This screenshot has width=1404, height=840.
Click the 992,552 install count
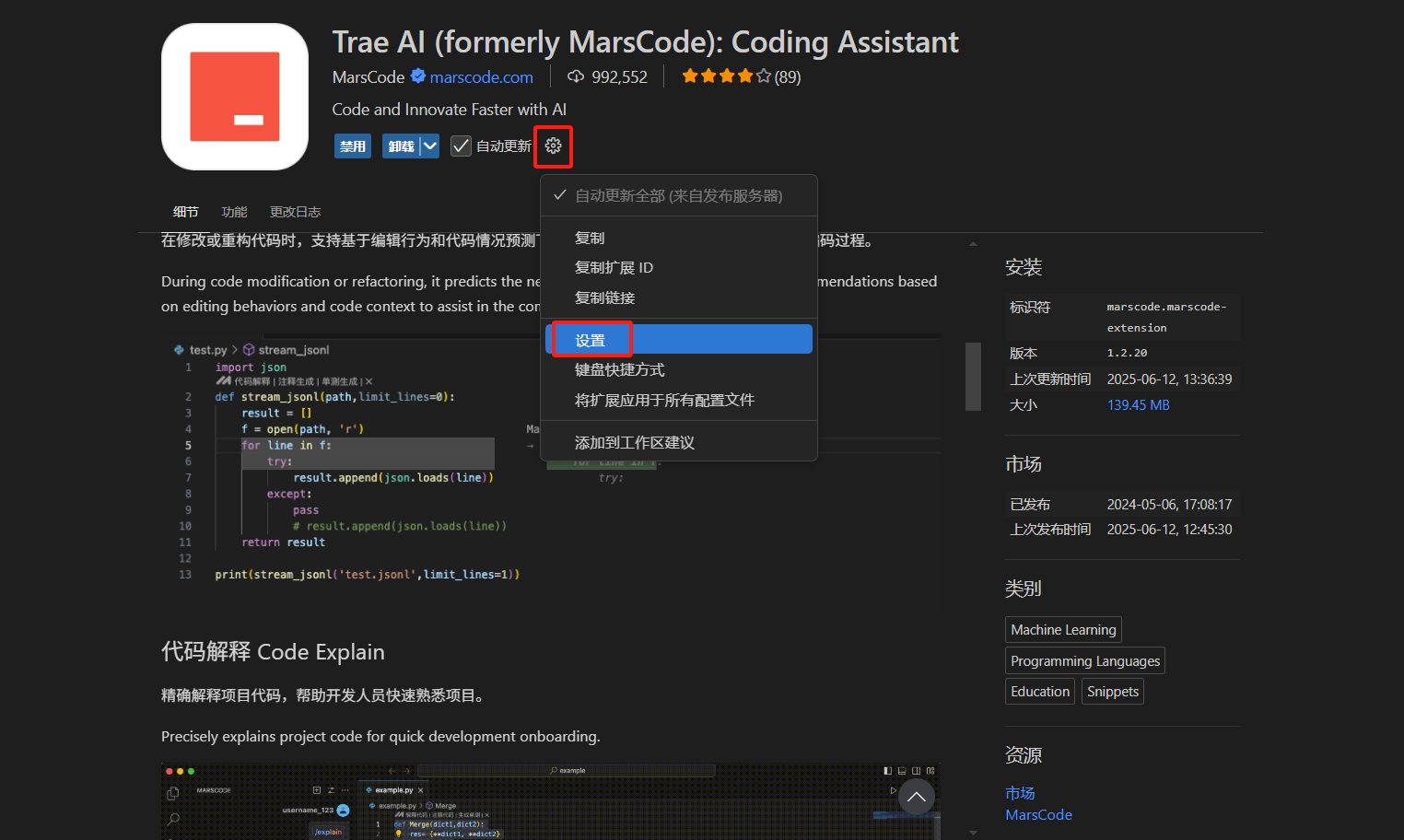[x=619, y=77]
